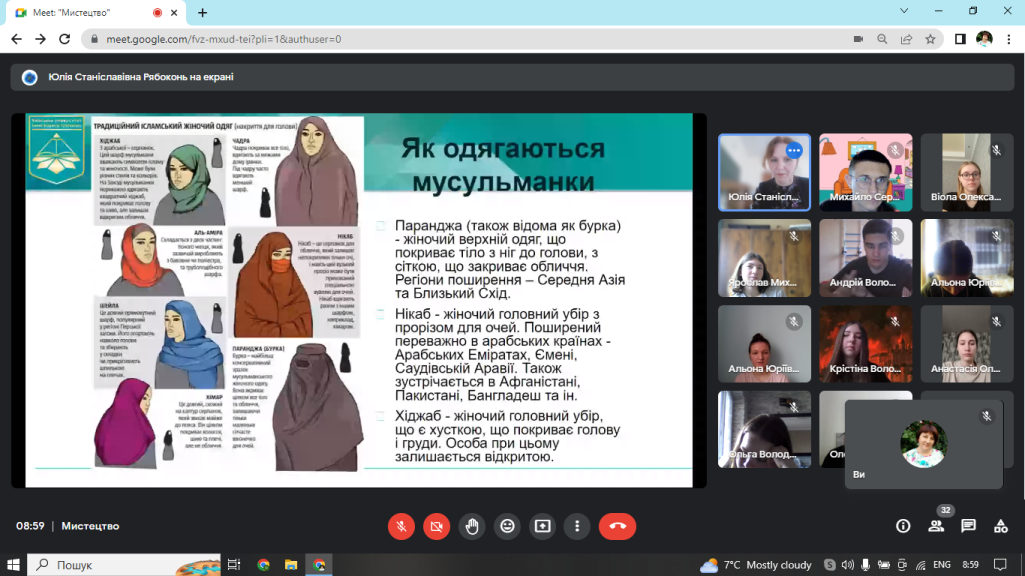Open the Activities panel
The width and height of the screenshot is (1025, 576).
pos(1000,526)
